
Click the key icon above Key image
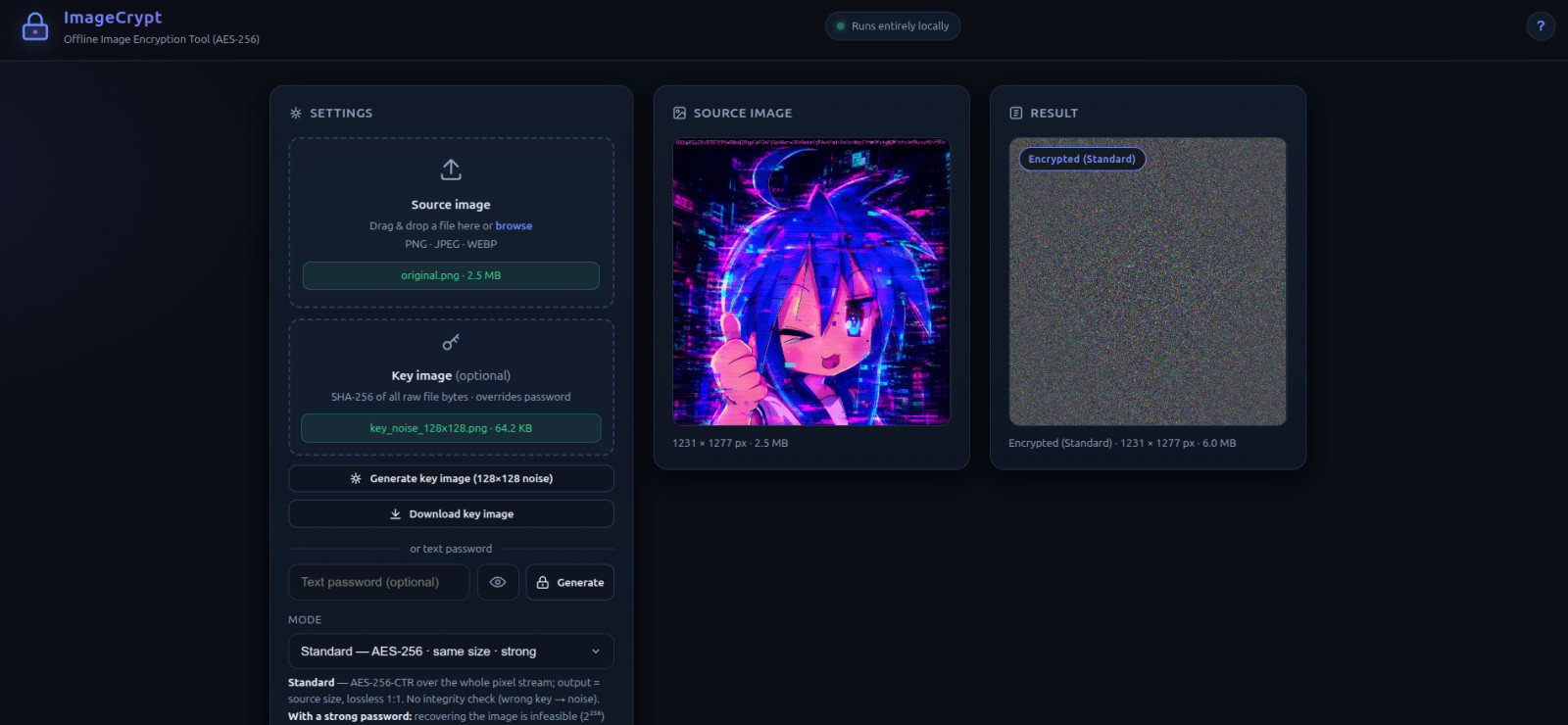[451, 342]
